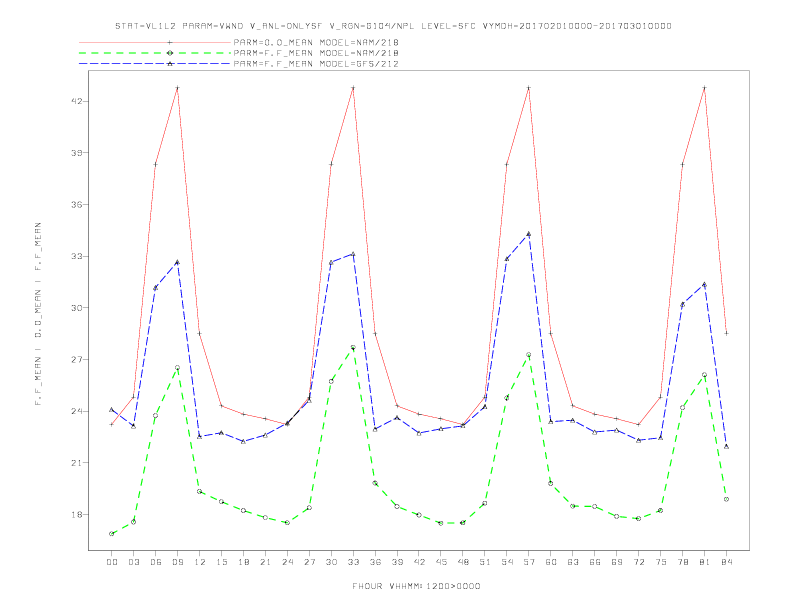
Task: Click the chart title beginning STAT=VL1L2 PARAM=VWND
Action: 393,26
